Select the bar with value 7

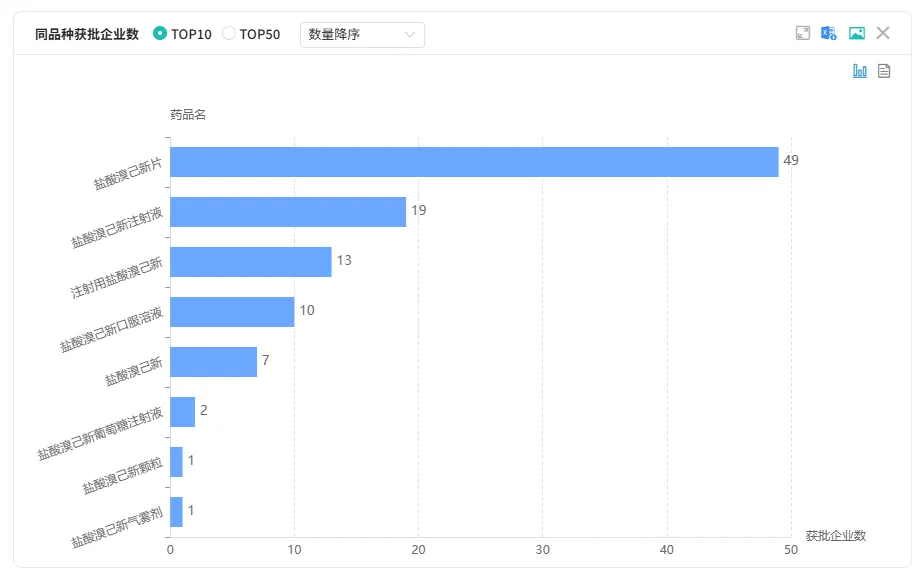click(x=213, y=362)
